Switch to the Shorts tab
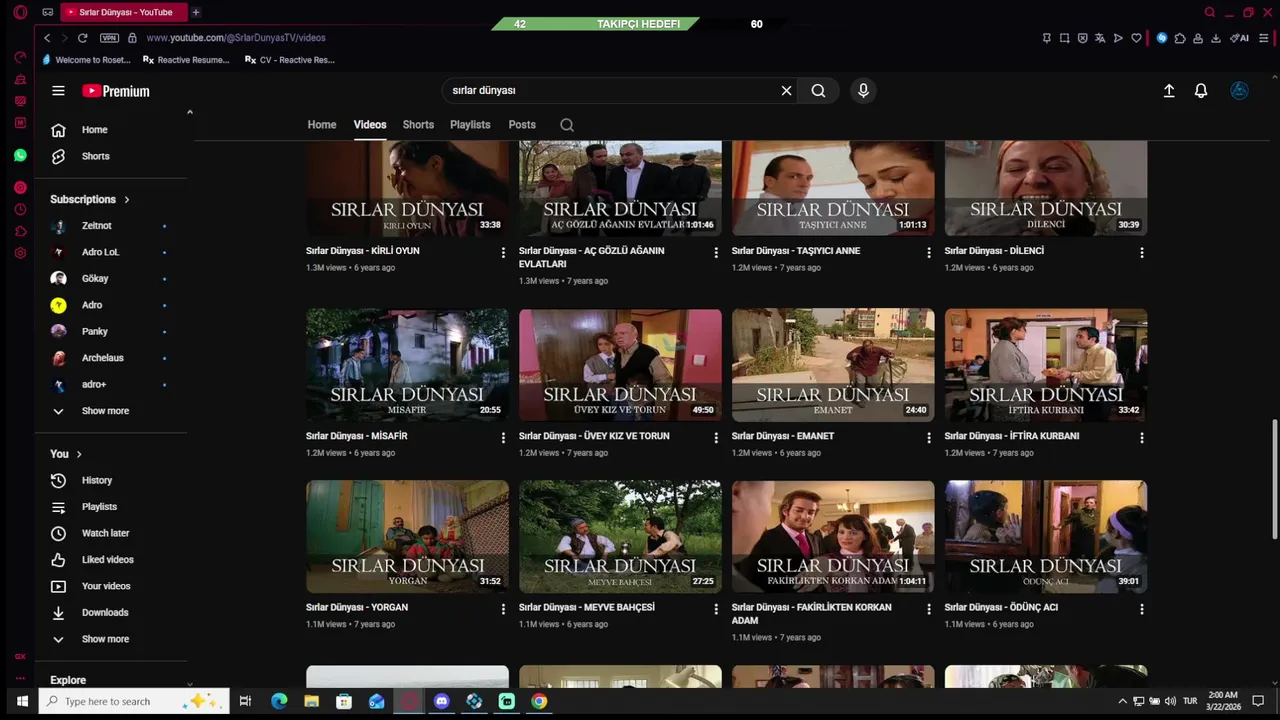This screenshot has width=1280, height=720. (418, 125)
